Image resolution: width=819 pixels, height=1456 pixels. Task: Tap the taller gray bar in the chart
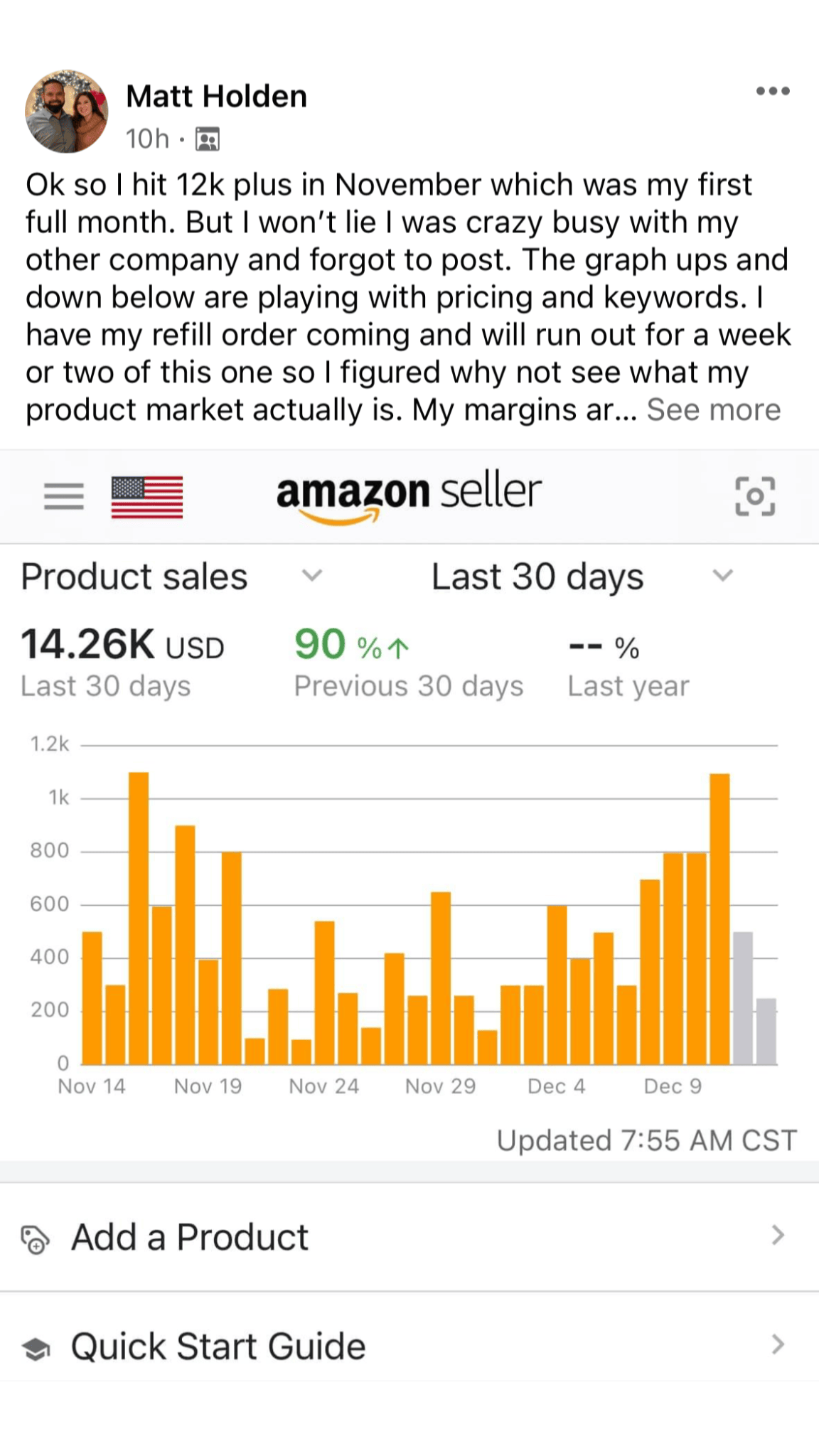point(742,997)
